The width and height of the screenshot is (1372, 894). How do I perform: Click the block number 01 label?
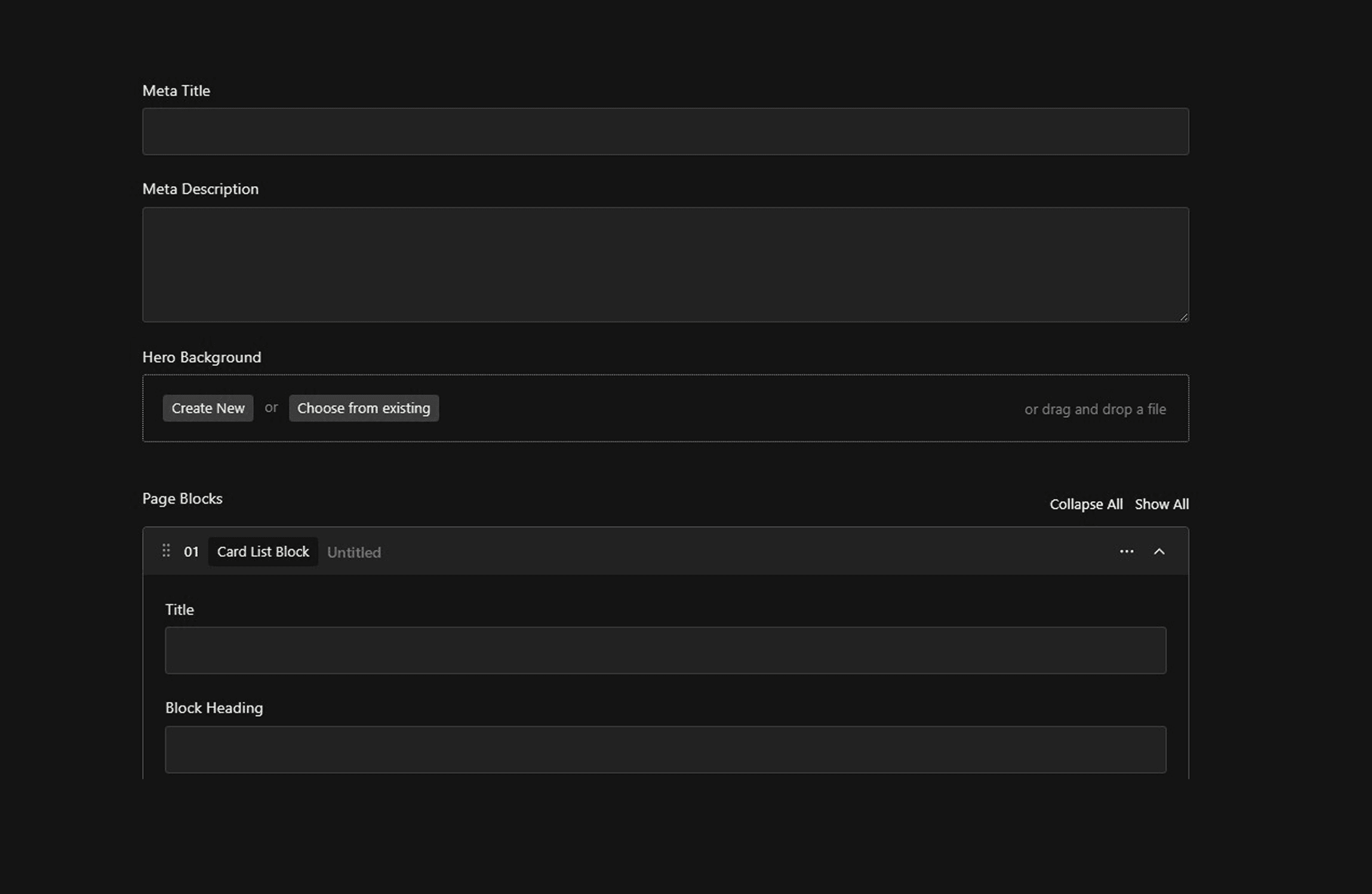[192, 551]
